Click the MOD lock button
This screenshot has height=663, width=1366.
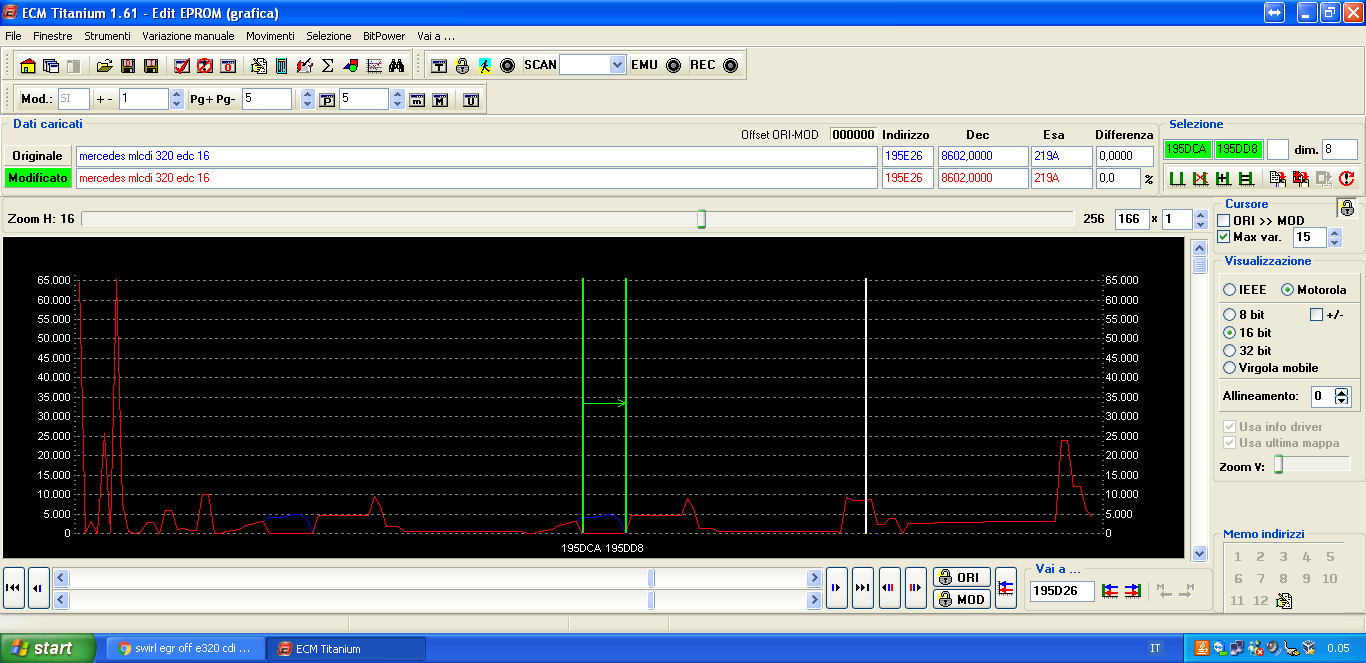coord(961,599)
